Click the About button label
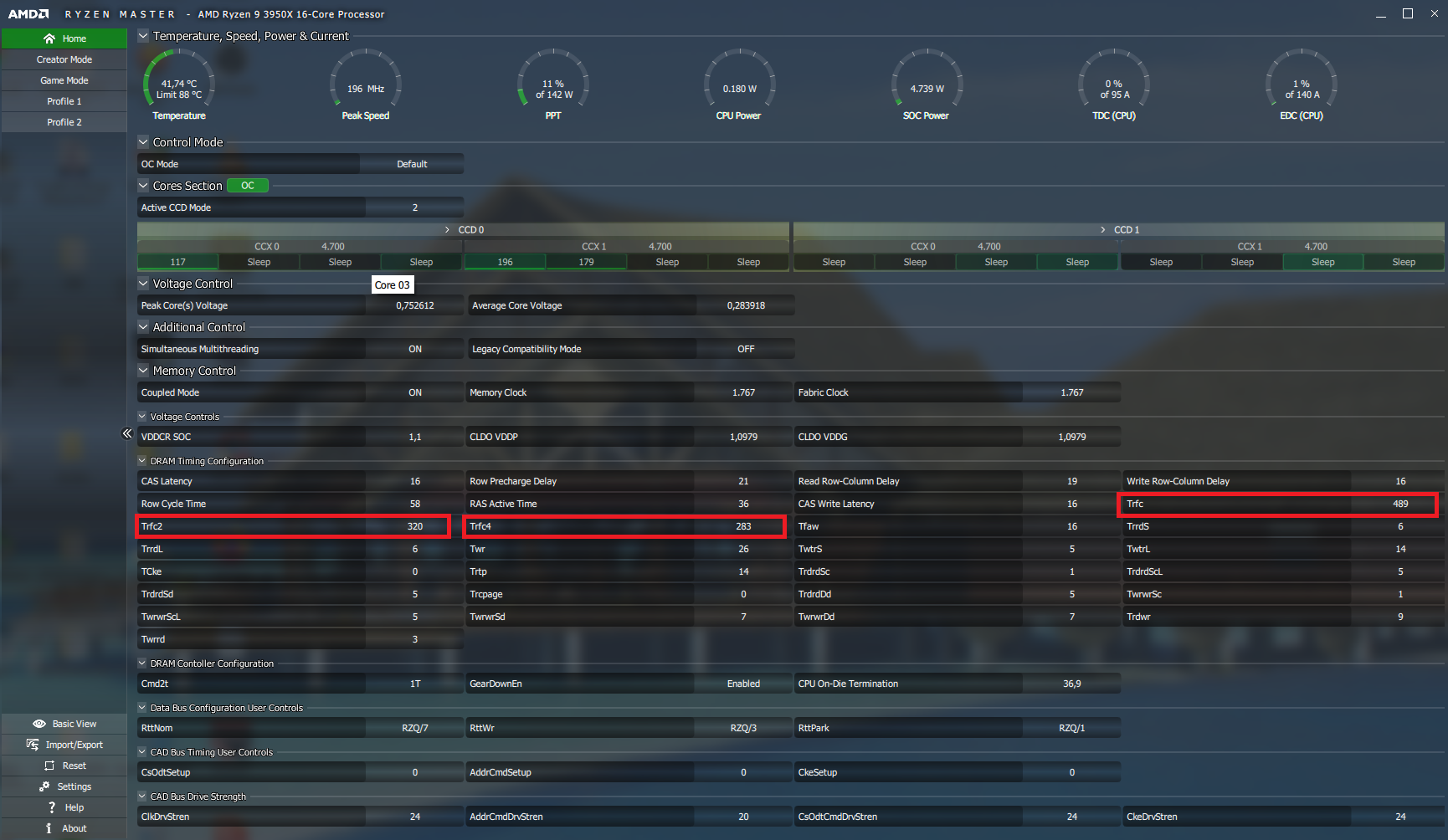 coord(74,828)
